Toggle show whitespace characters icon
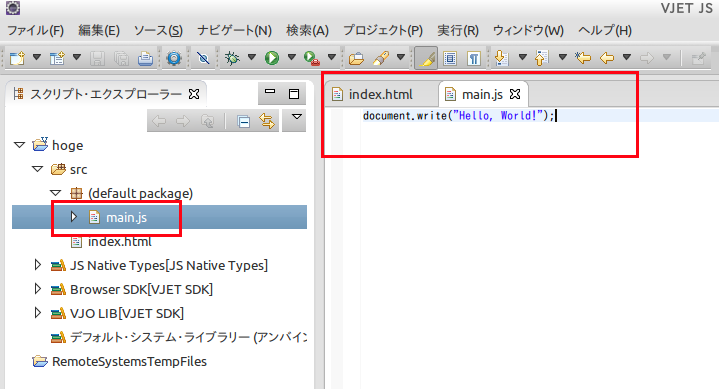 coord(474,58)
